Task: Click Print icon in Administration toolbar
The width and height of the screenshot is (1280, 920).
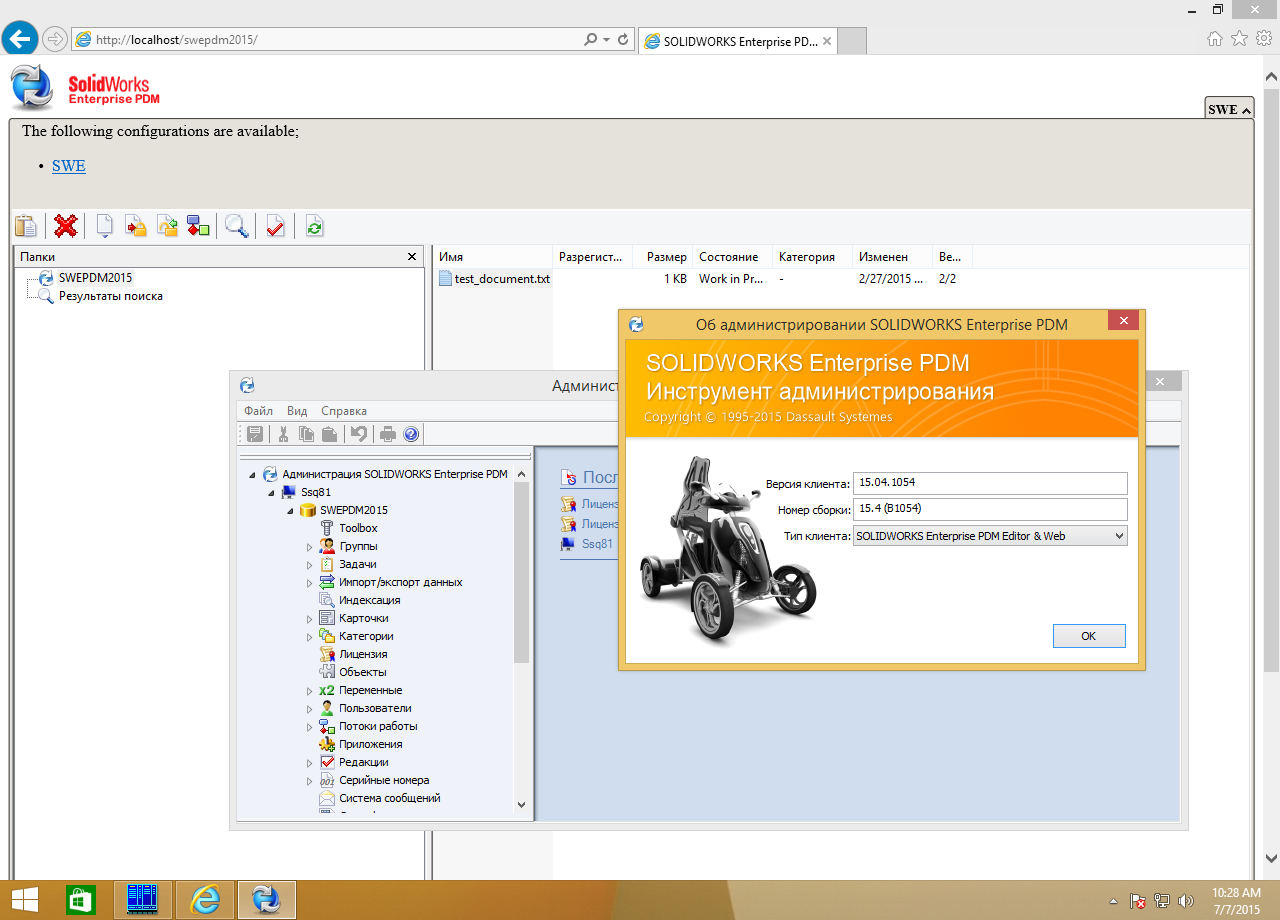Action: click(x=387, y=434)
